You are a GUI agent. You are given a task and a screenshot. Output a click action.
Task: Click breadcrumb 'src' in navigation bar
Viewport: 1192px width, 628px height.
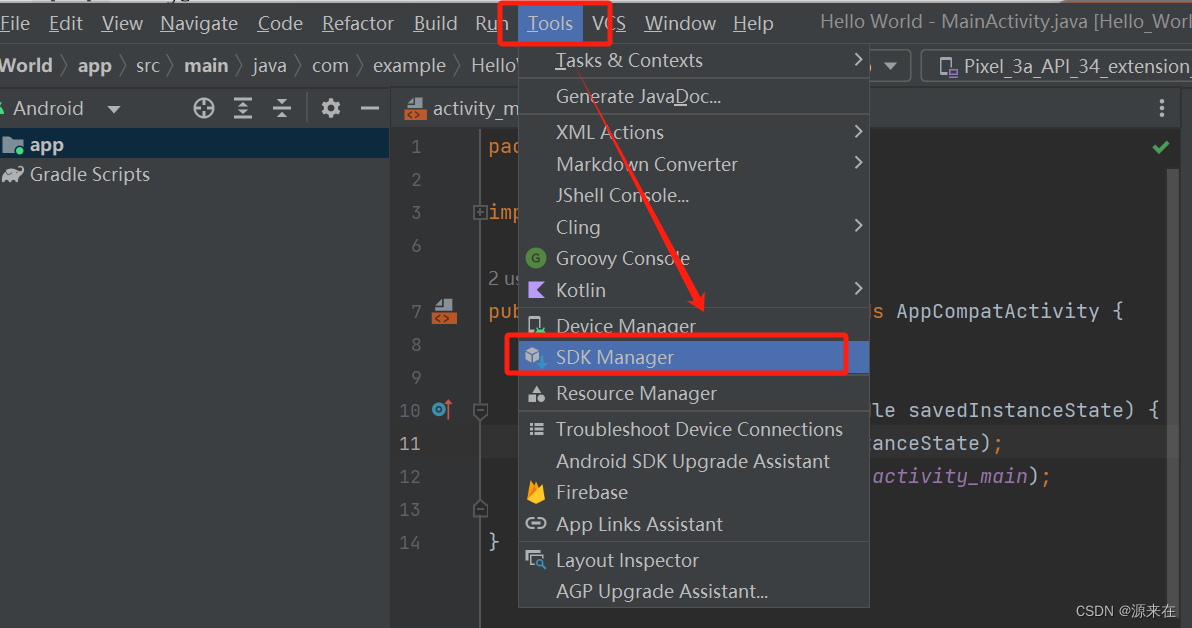coord(147,66)
